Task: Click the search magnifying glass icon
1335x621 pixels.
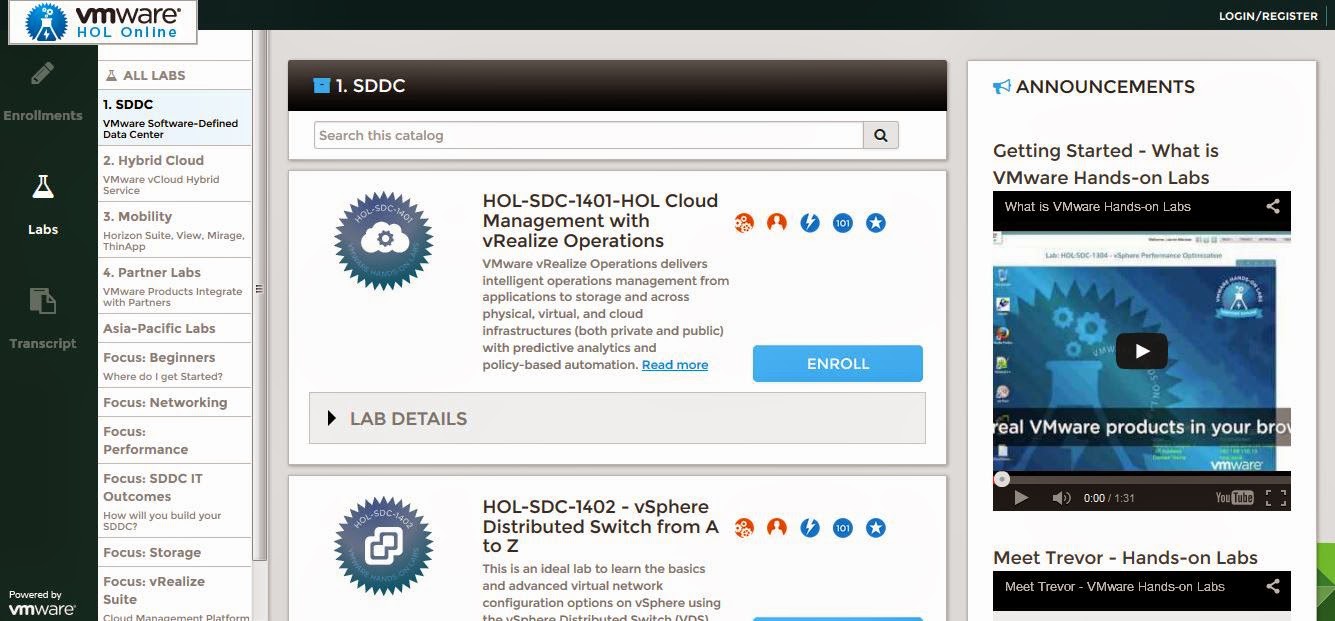Action: point(879,134)
